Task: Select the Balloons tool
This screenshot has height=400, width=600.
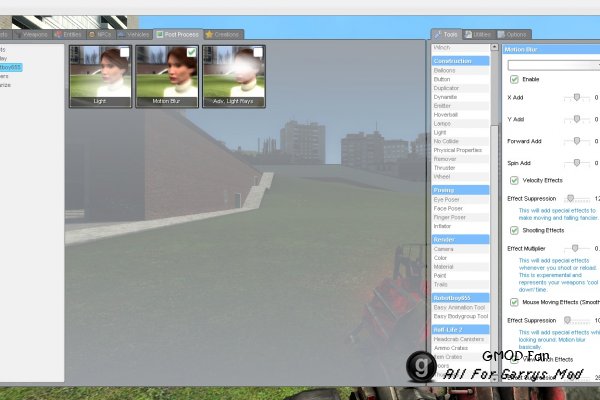Action: 461,70
